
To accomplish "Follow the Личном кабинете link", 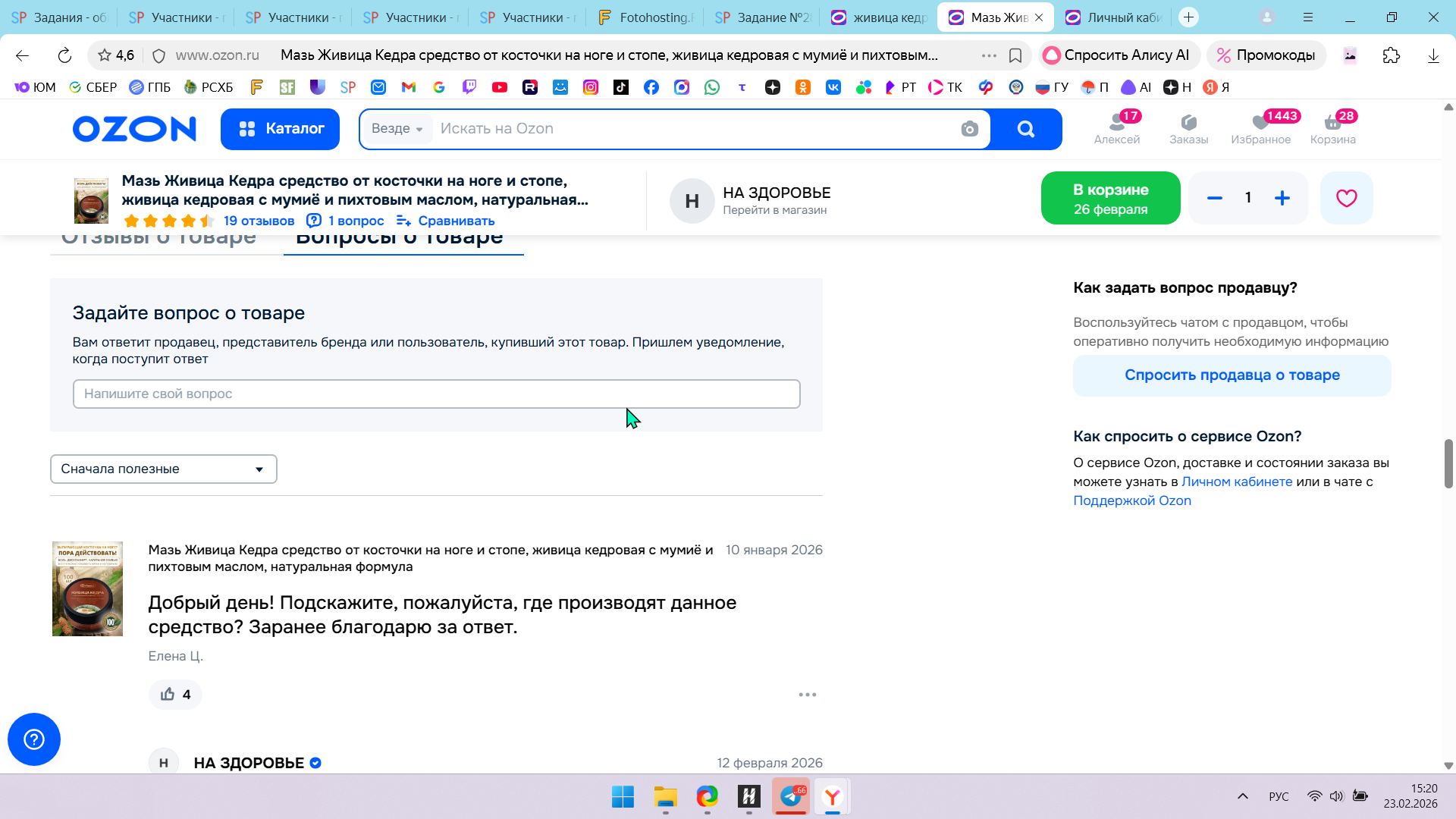I will pyautogui.click(x=1236, y=482).
